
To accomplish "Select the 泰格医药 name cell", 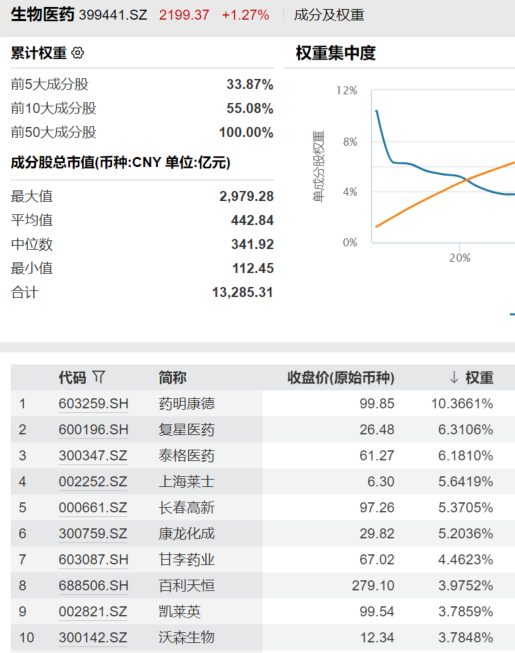I will [x=187, y=456].
